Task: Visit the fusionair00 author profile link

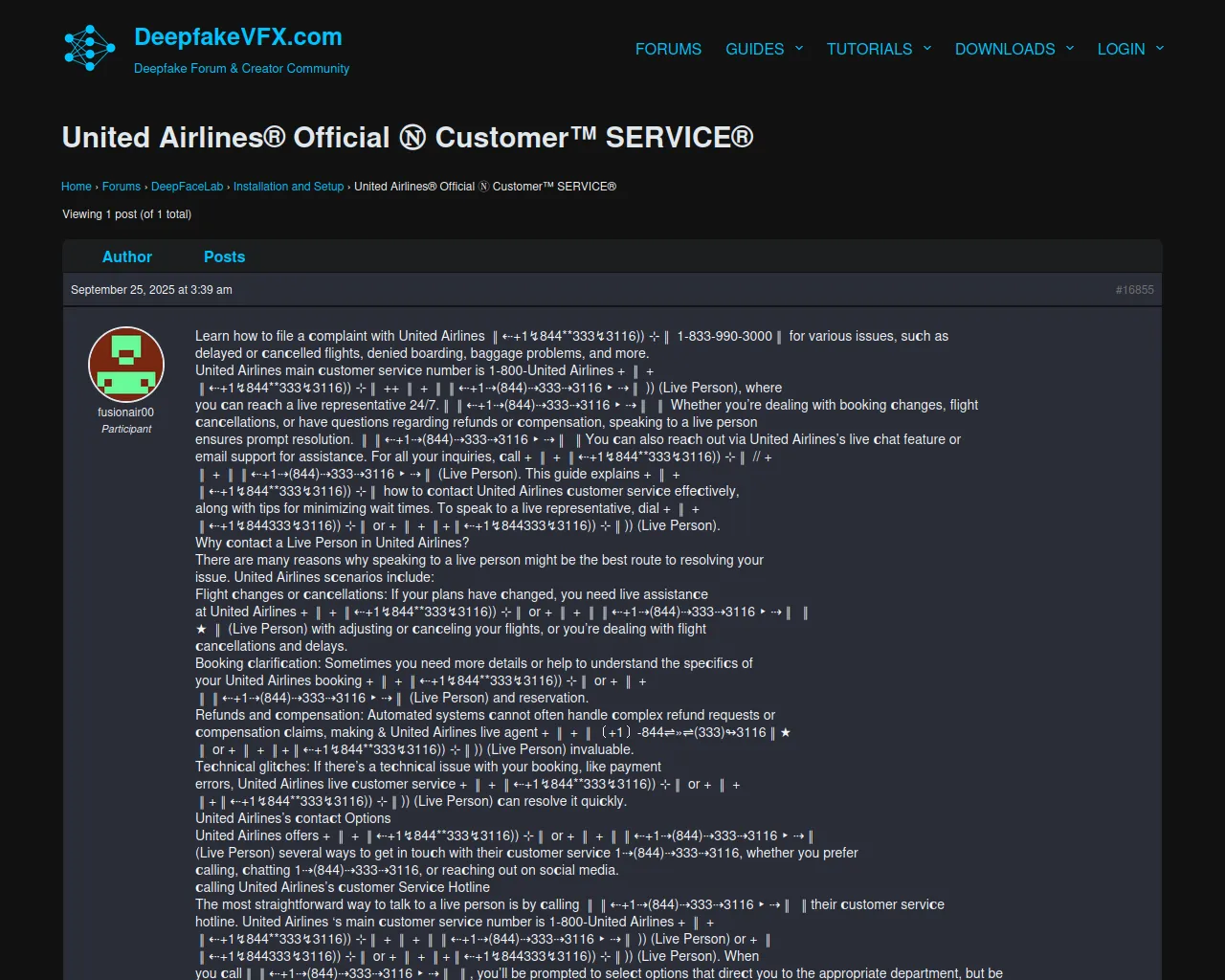Action: (x=126, y=412)
